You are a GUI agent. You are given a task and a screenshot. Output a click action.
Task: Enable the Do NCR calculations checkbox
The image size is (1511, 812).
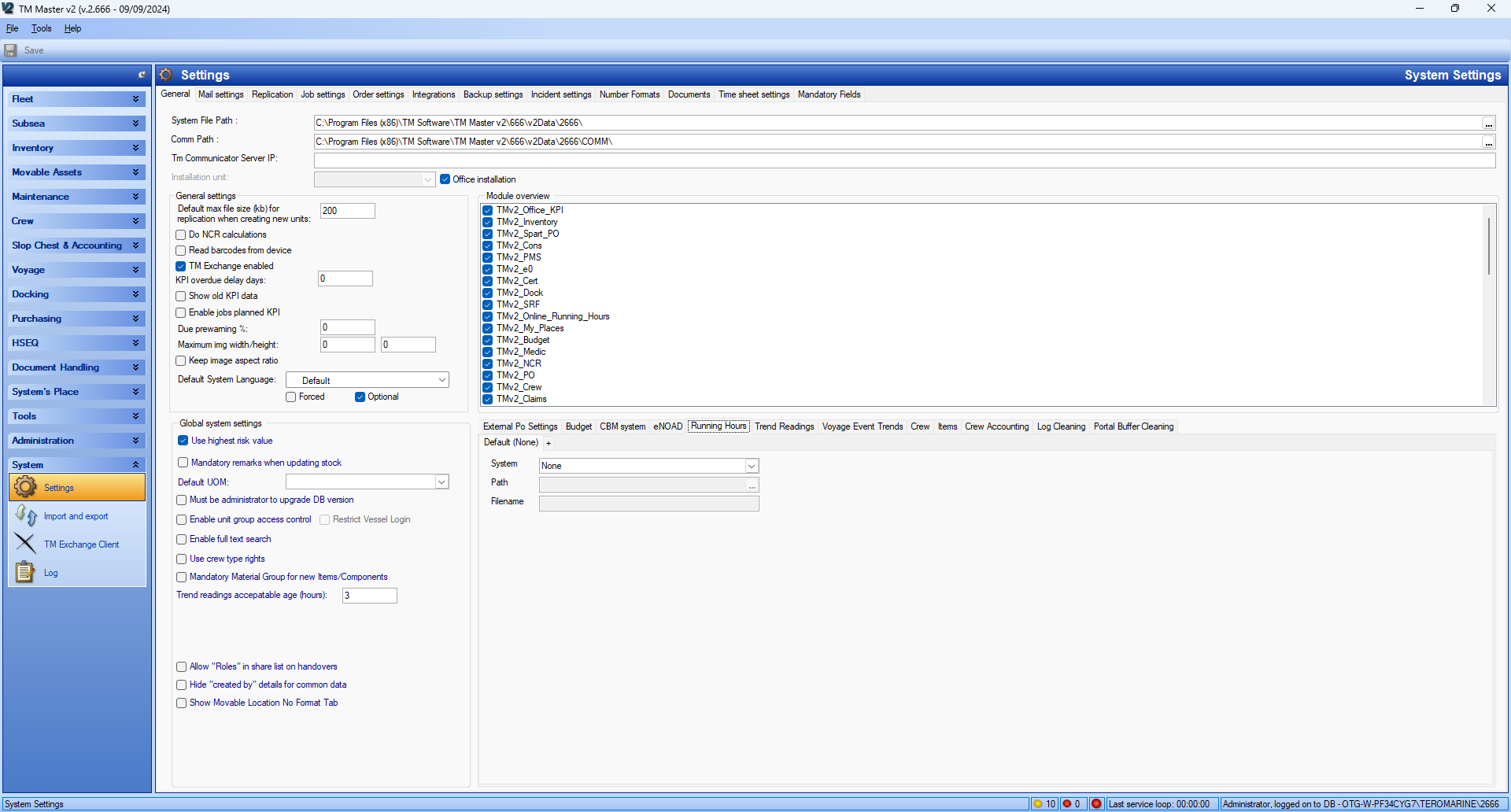coord(181,234)
